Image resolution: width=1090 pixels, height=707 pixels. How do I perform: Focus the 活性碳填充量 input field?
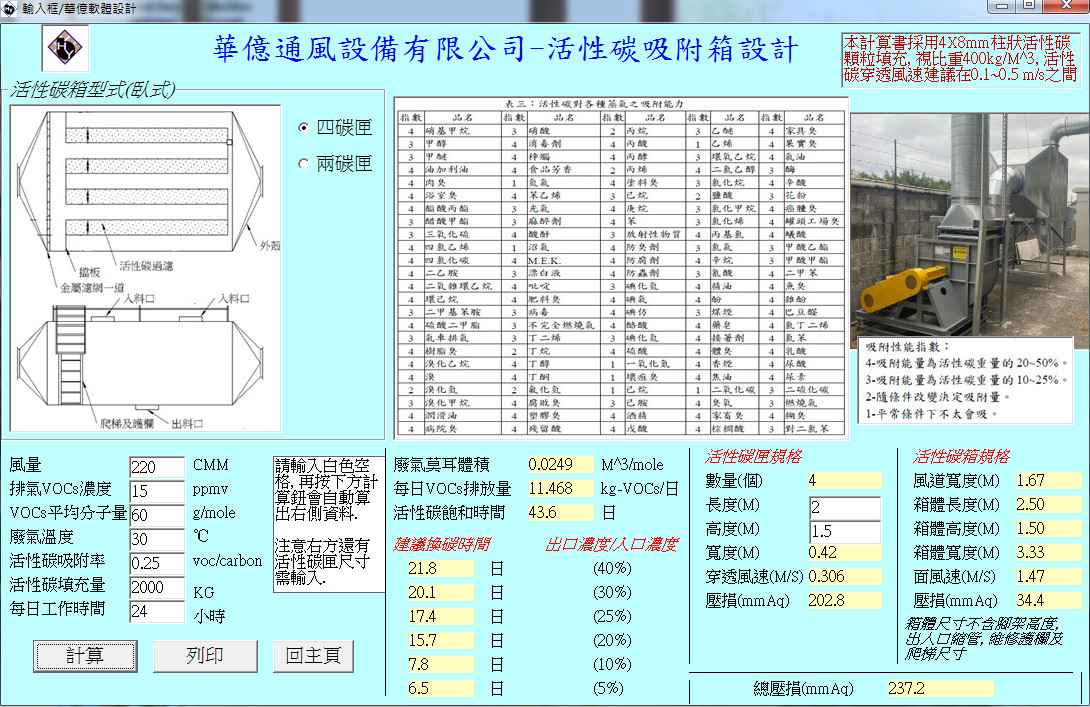tap(156, 587)
